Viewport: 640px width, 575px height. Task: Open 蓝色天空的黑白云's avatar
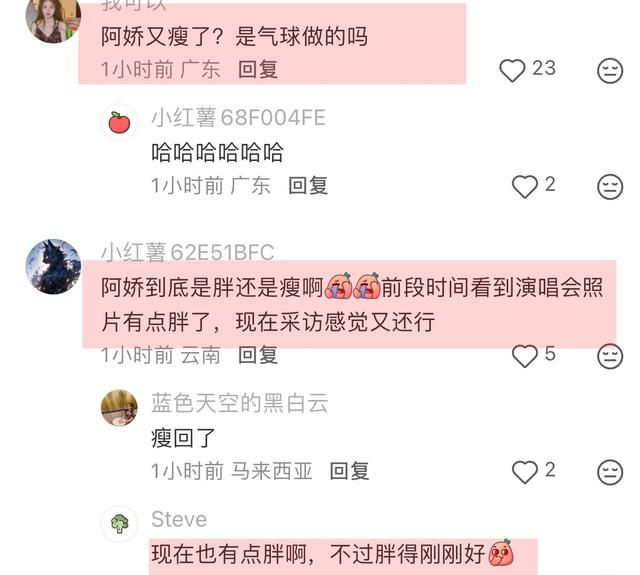(119, 408)
